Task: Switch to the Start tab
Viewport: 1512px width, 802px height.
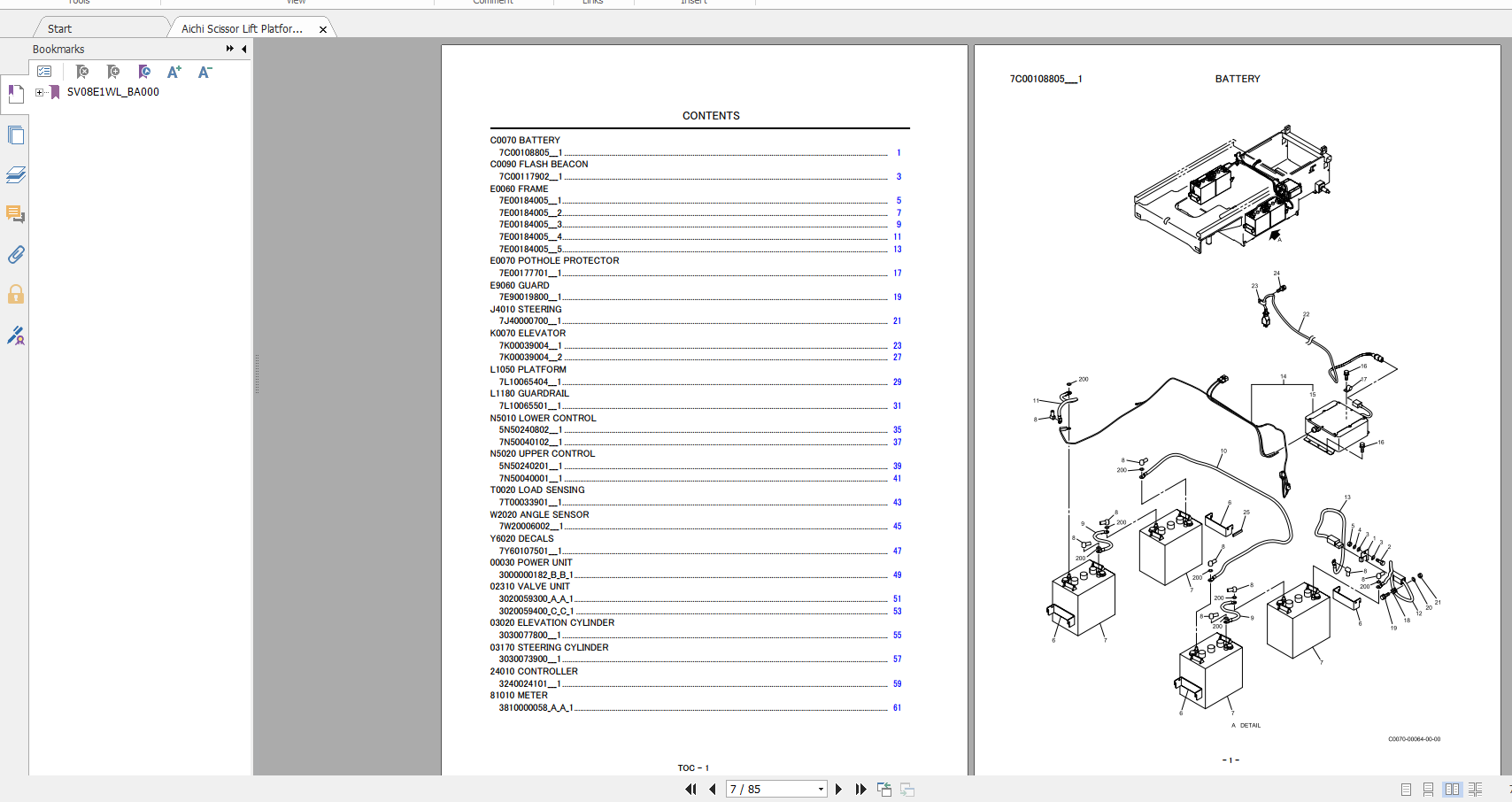Action: (x=59, y=28)
